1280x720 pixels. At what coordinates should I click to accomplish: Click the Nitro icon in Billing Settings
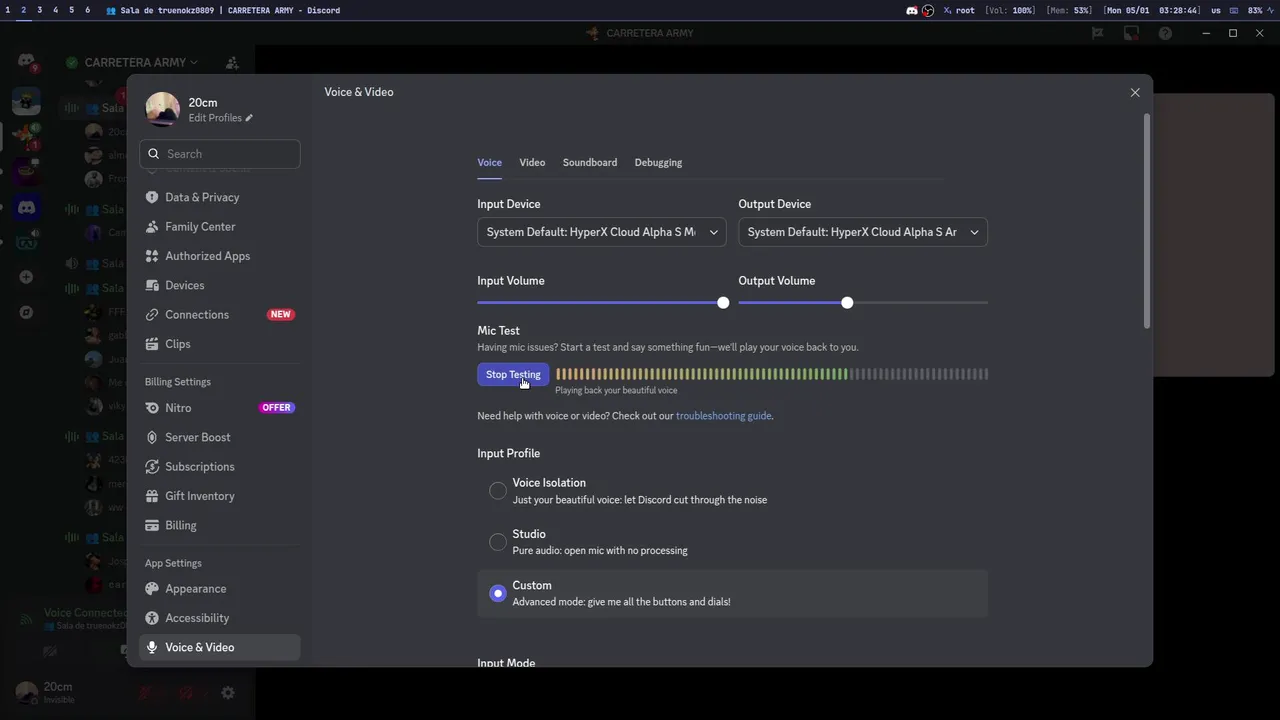(152, 408)
